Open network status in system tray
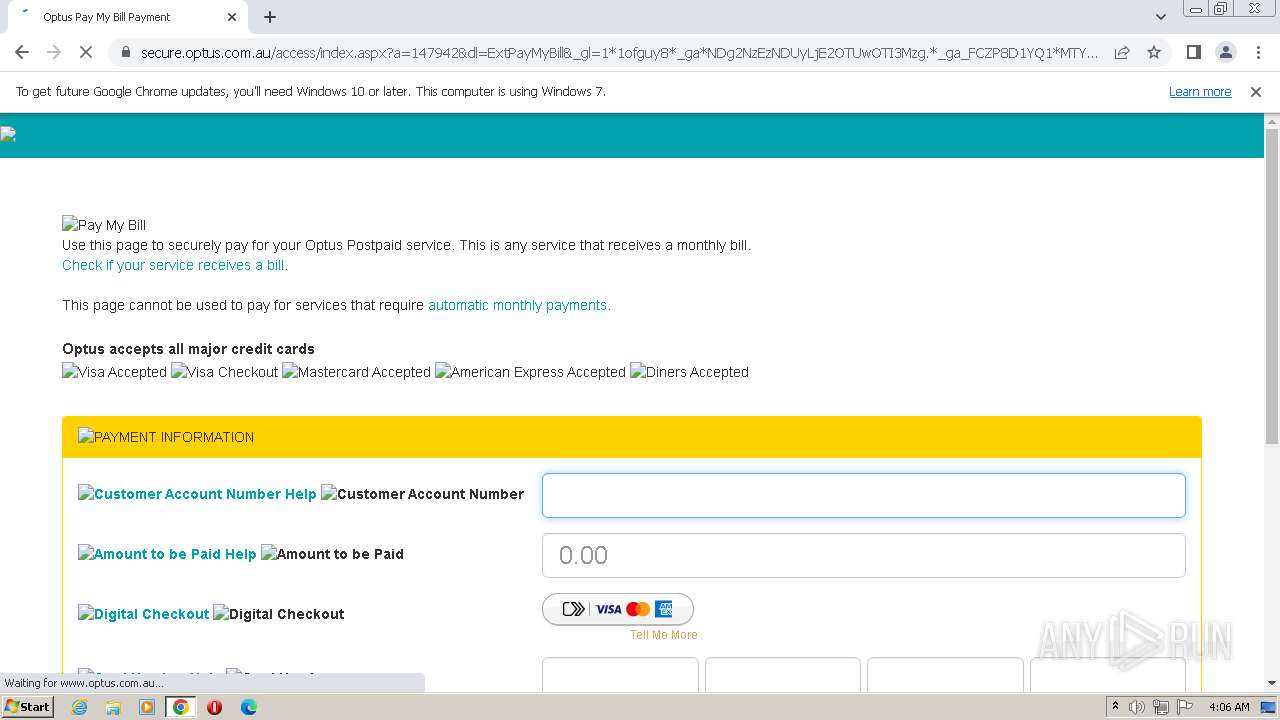This screenshot has height=720, width=1280. point(1160,707)
